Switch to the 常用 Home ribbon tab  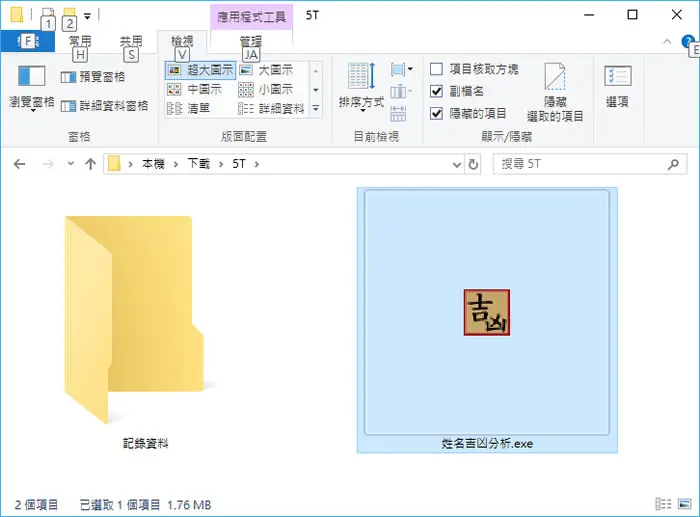tap(80, 42)
